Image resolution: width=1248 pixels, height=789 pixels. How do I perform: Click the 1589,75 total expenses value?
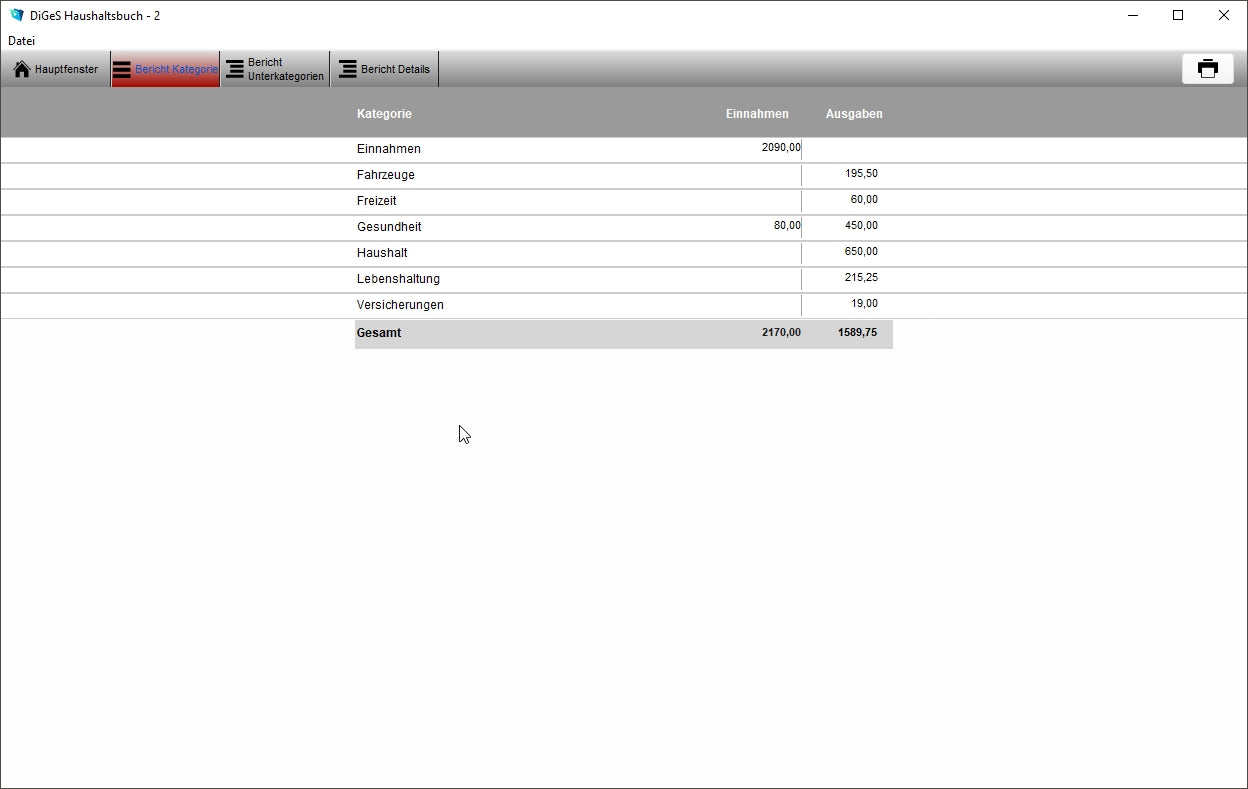coord(857,333)
